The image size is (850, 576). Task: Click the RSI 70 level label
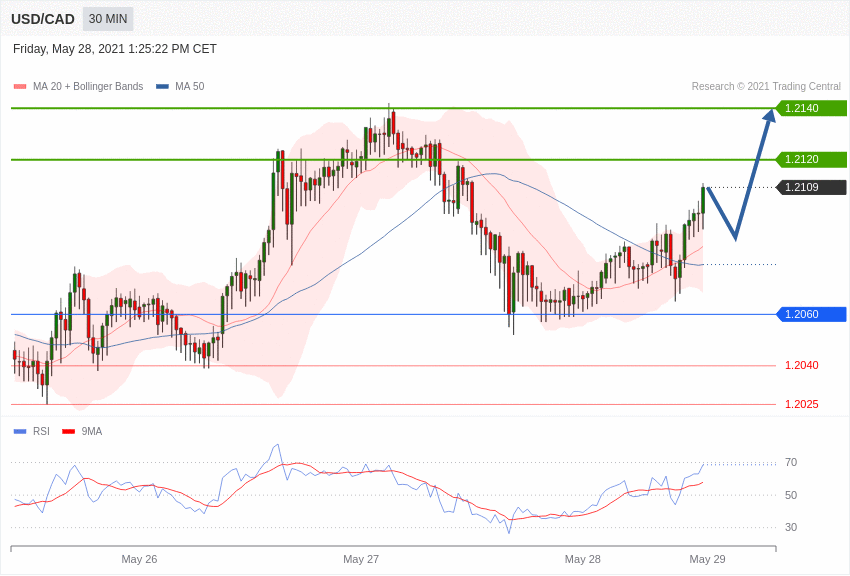[x=791, y=463]
